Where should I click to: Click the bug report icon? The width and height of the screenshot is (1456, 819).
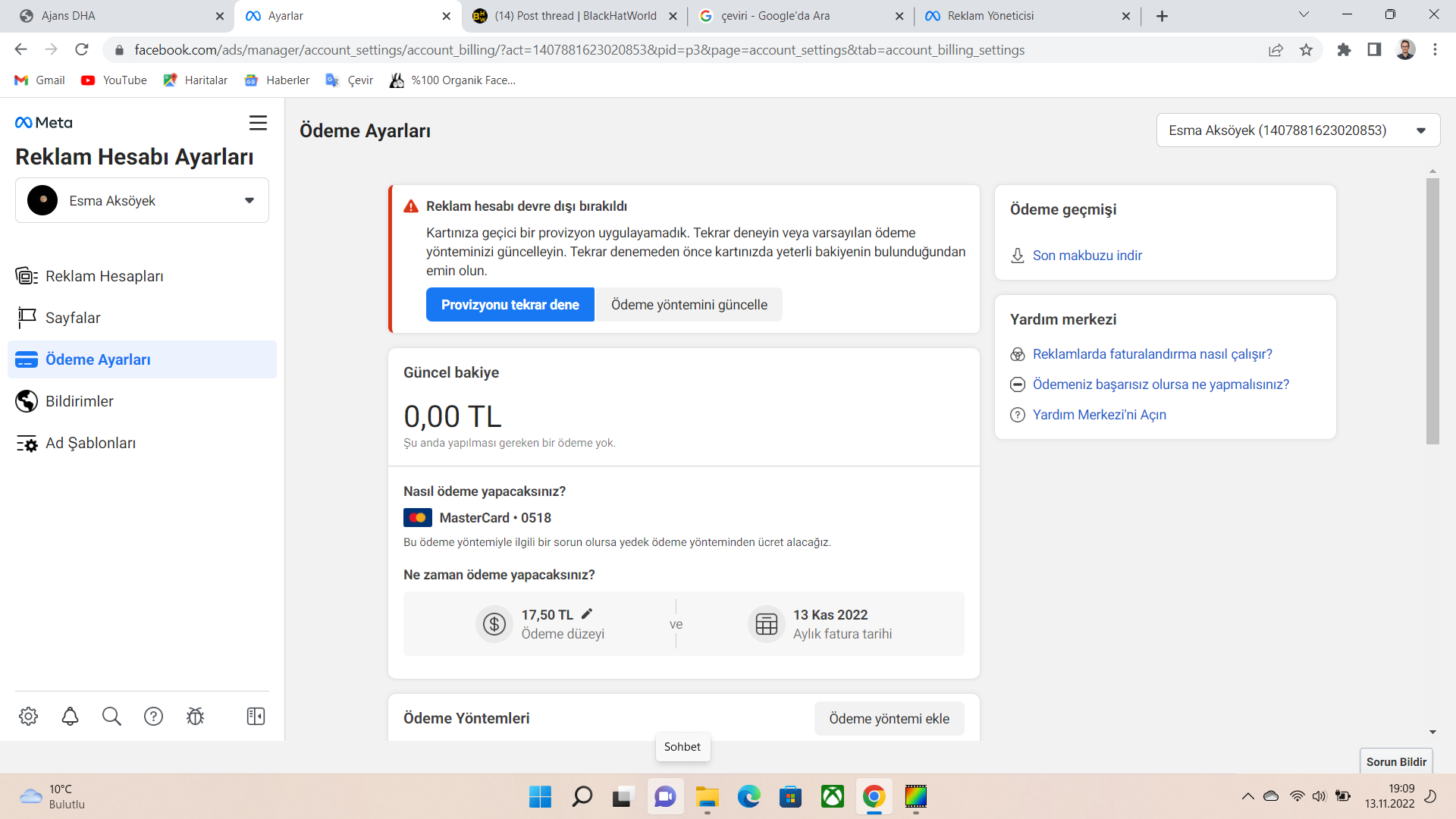[x=195, y=716]
